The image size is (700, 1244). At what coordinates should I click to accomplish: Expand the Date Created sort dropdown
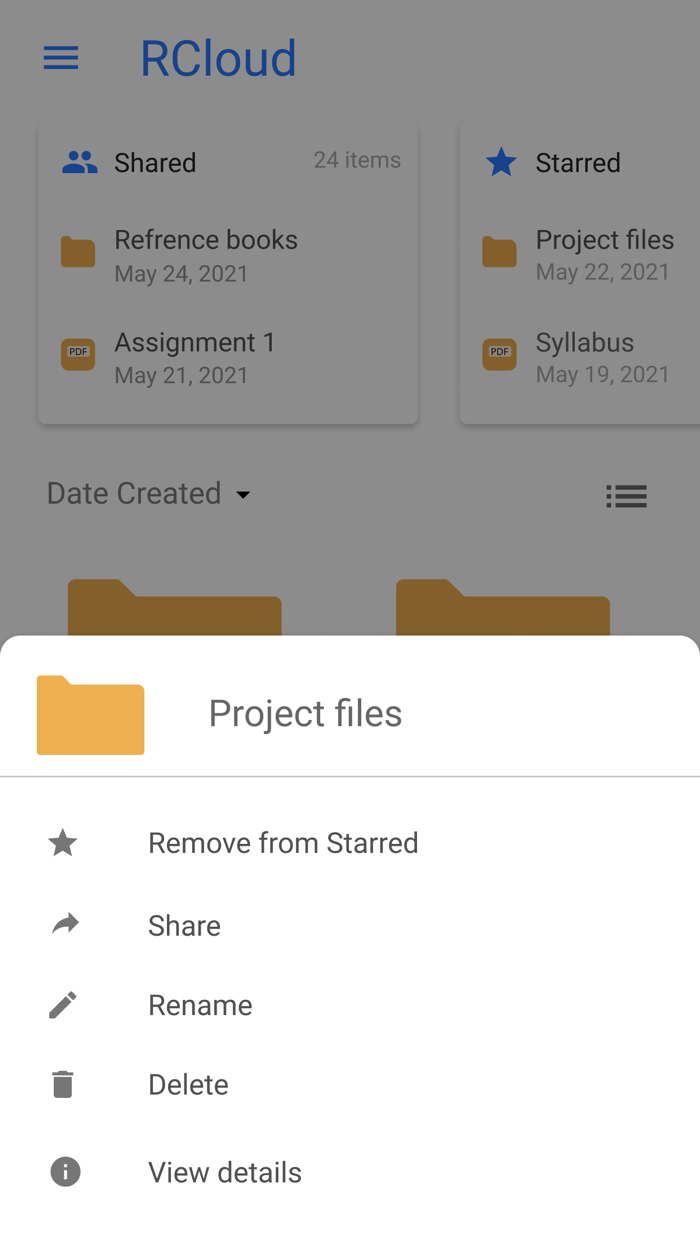244,494
